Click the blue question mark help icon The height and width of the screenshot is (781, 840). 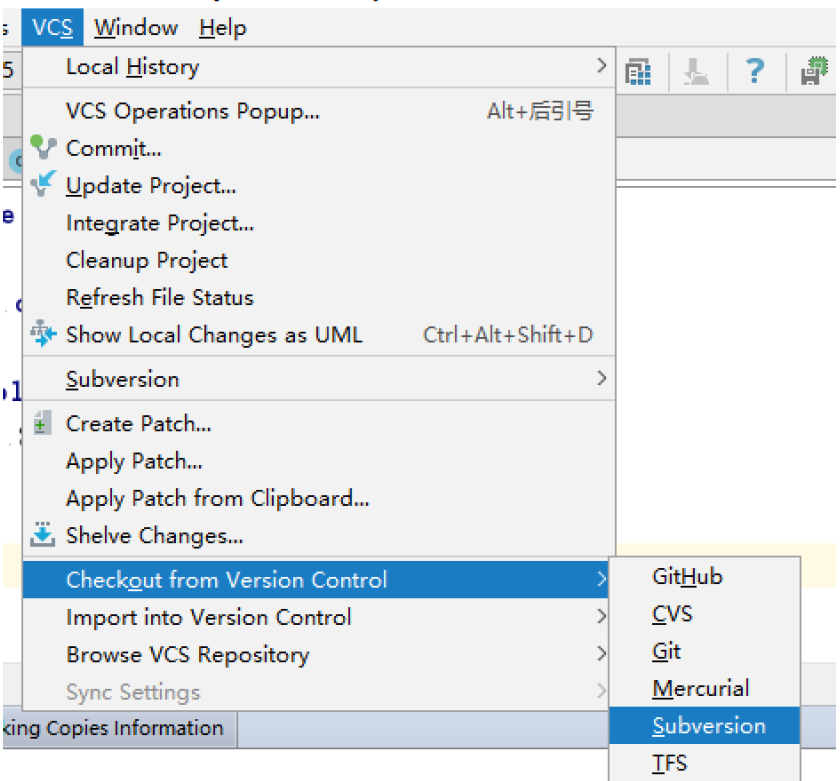point(755,70)
